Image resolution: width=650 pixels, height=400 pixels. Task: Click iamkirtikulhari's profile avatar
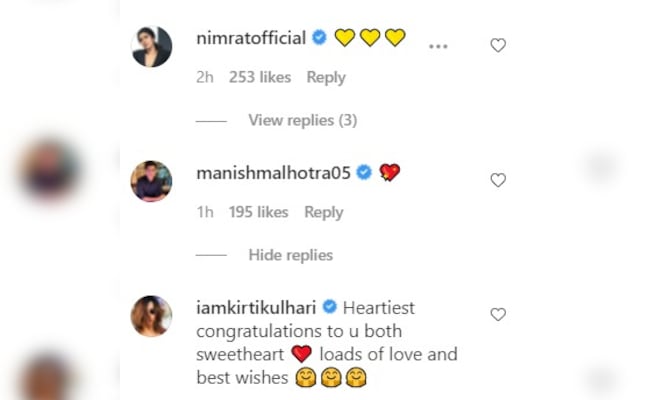click(x=152, y=316)
